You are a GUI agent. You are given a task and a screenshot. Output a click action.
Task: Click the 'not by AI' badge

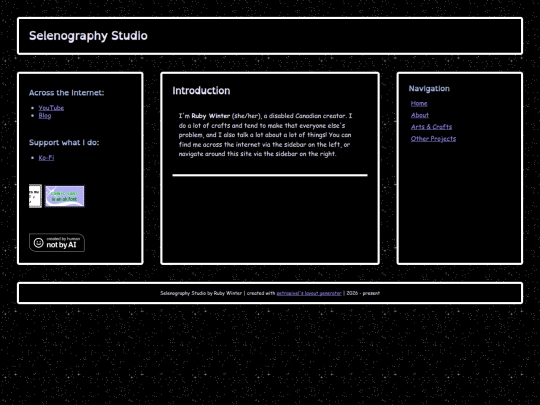click(x=57, y=242)
